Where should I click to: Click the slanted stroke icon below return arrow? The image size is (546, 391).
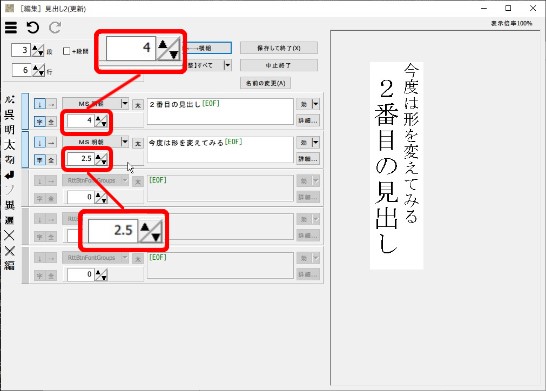coord(9,190)
